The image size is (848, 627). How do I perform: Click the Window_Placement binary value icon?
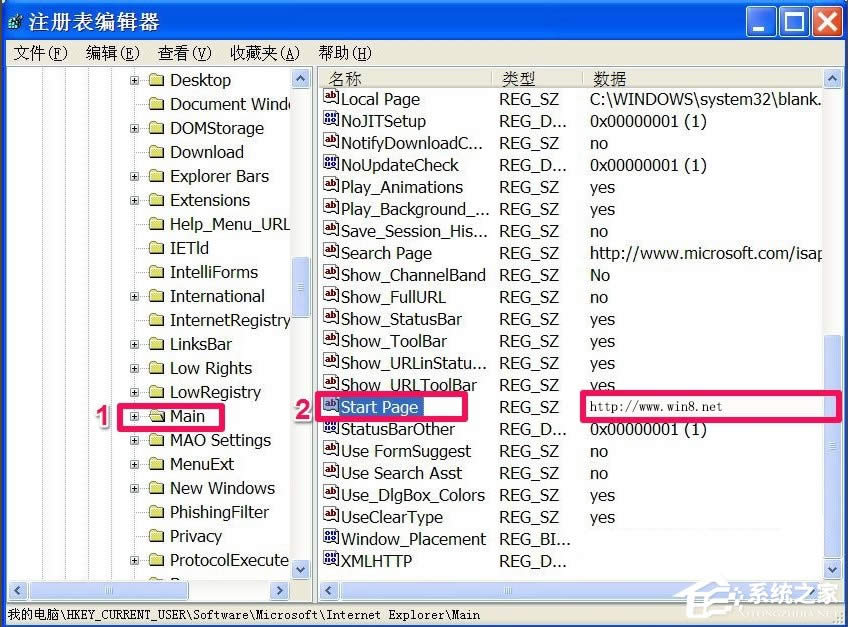coord(330,539)
